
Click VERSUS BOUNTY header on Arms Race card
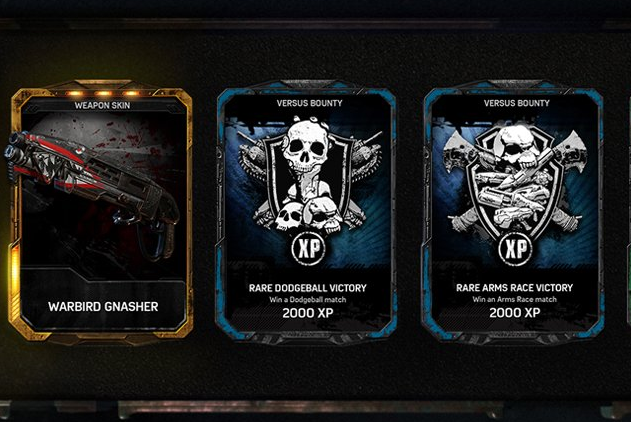tap(516, 103)
